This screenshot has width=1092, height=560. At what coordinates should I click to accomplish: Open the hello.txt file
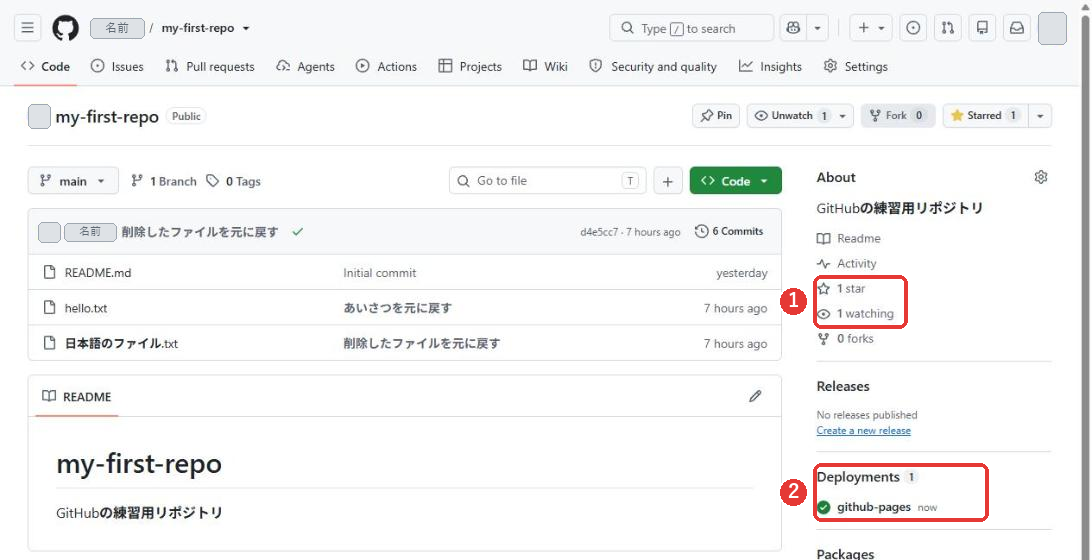pos(86,308)
